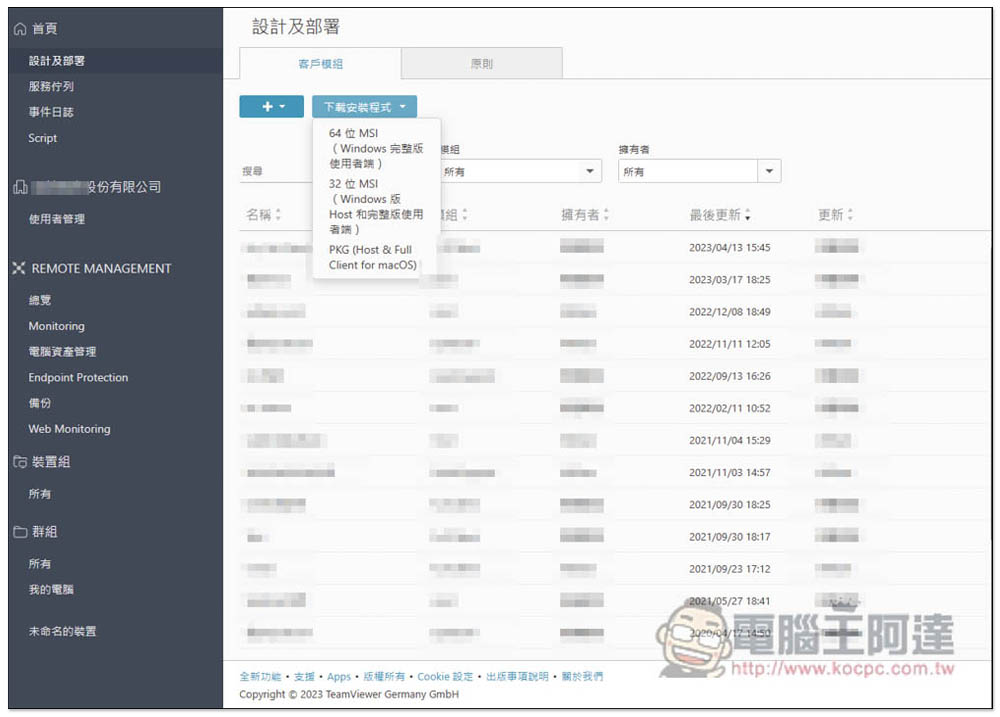Click the building icon for the company section
The width and height of the screenshot is (1000, 717).
19,188
